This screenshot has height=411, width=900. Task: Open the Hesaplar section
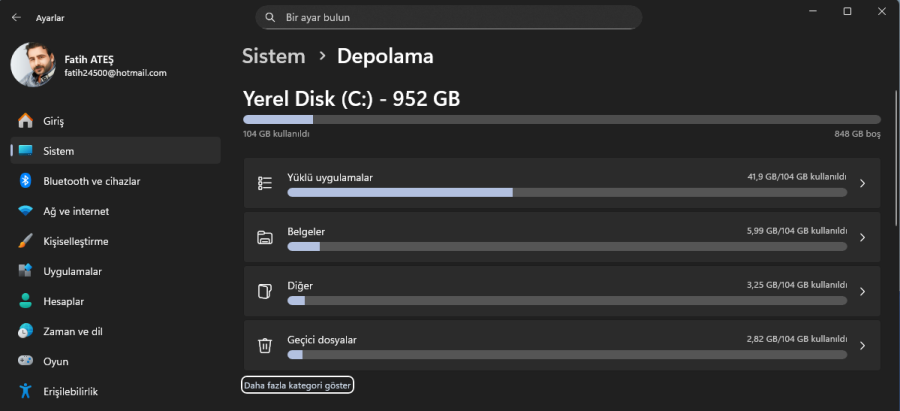coord(63,301)
